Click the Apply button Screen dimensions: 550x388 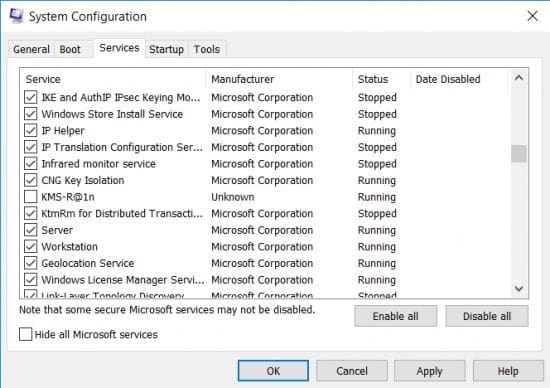point(430,371)
